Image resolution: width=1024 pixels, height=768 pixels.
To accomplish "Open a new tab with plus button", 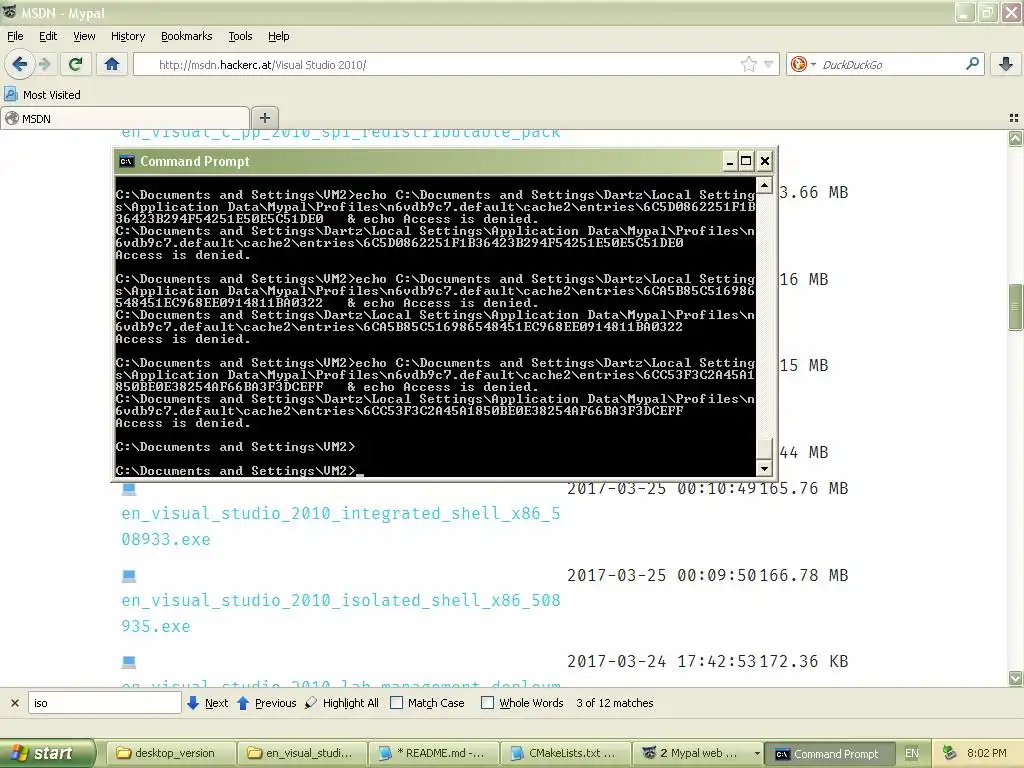I will 264,118.
